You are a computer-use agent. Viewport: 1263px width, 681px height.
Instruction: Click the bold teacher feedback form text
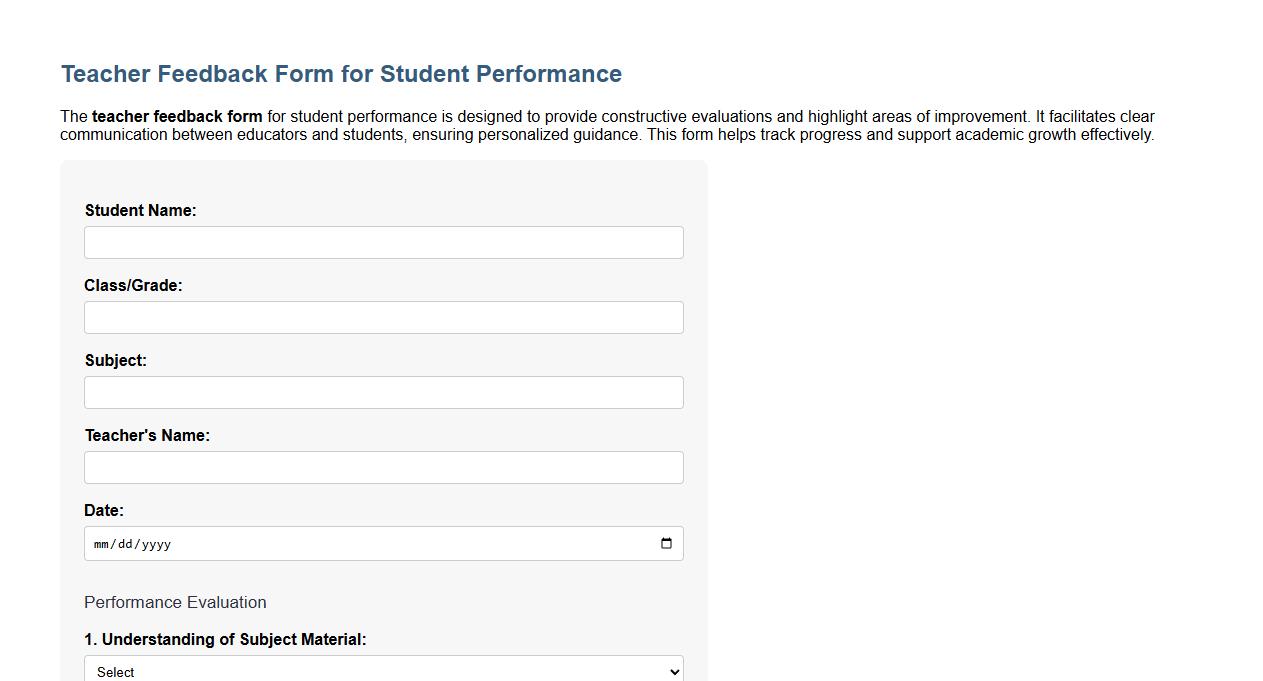[x=176, y=116]
